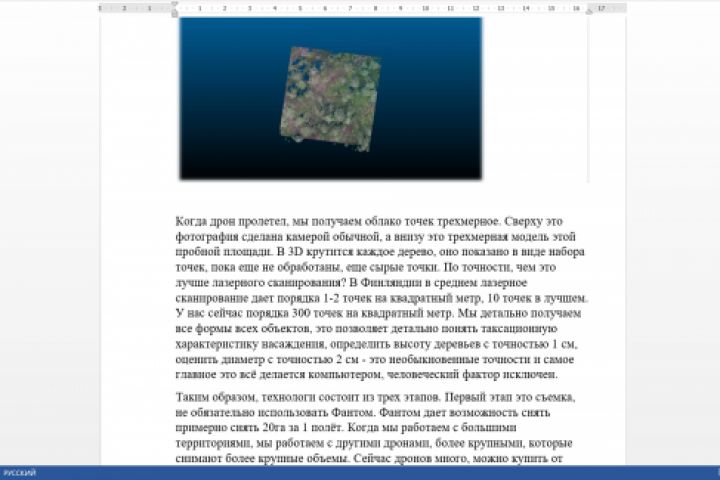This screenshot has height=480, width=720.
Task: Click the line starting 'главное это всё делается'
Action: pos(366,374)
